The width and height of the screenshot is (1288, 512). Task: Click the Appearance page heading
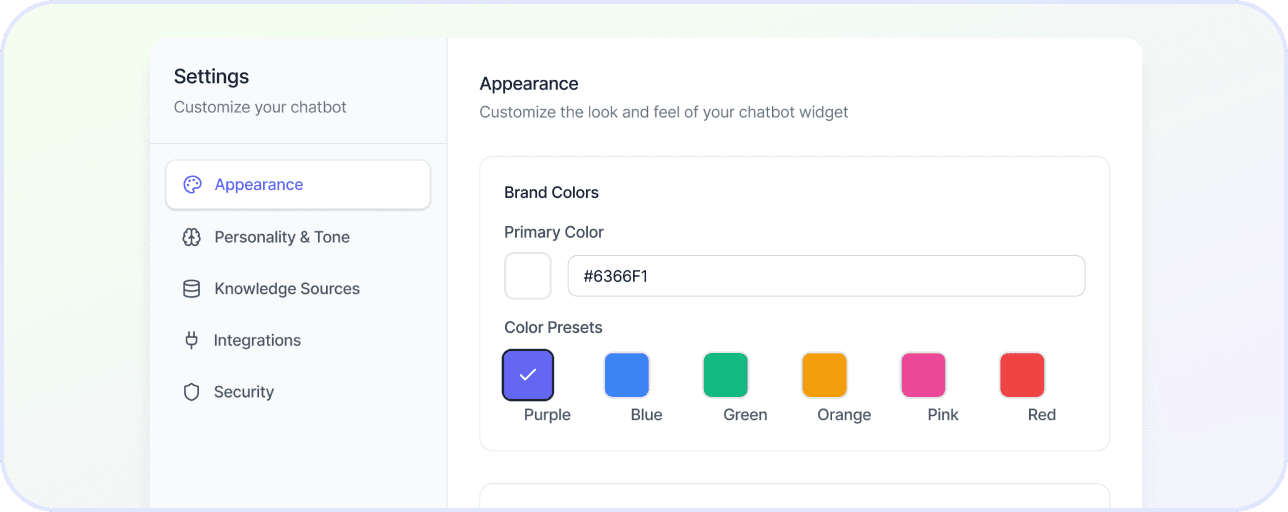point(529,84)
